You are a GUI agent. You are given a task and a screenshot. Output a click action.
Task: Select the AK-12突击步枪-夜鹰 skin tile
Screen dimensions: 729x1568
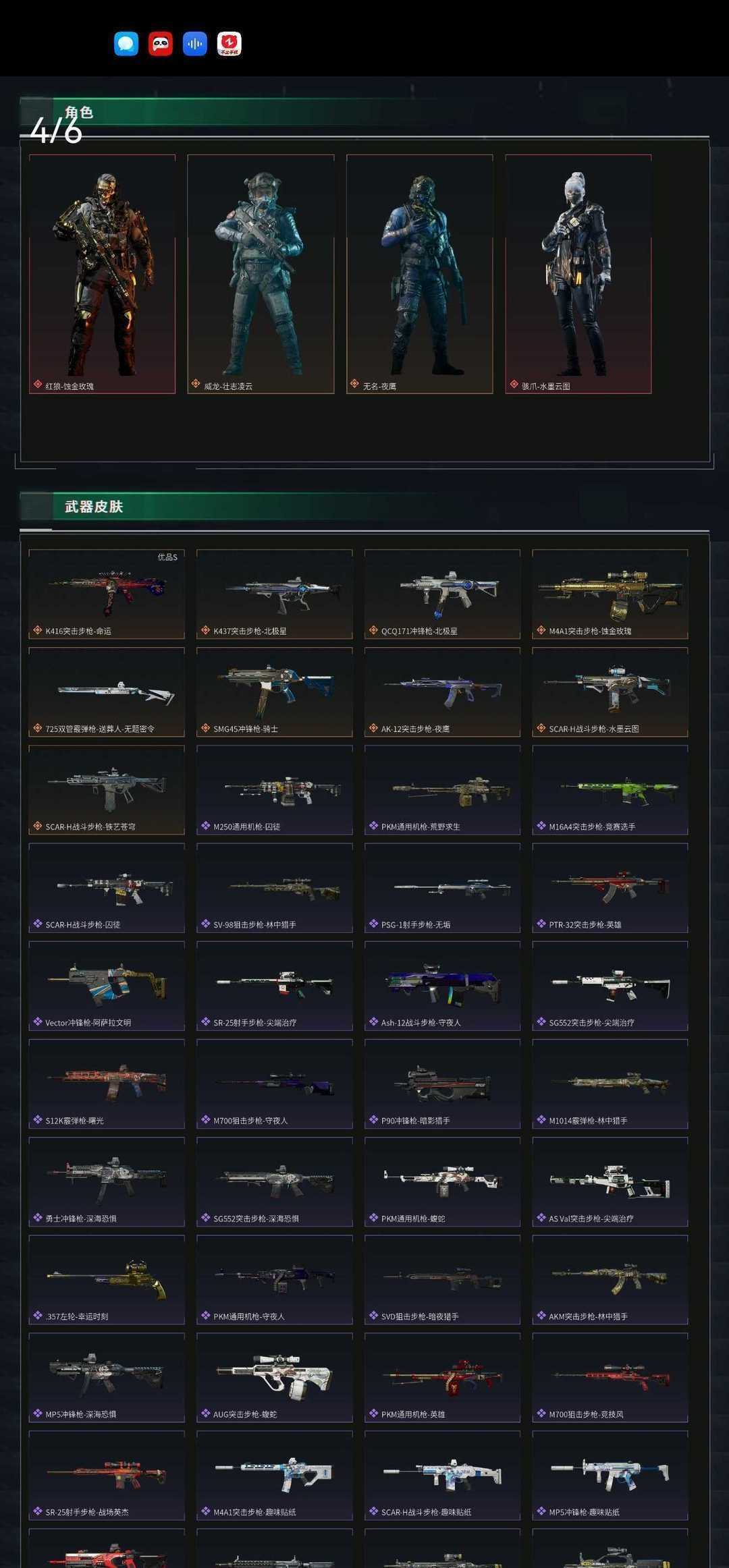(442, 692)
